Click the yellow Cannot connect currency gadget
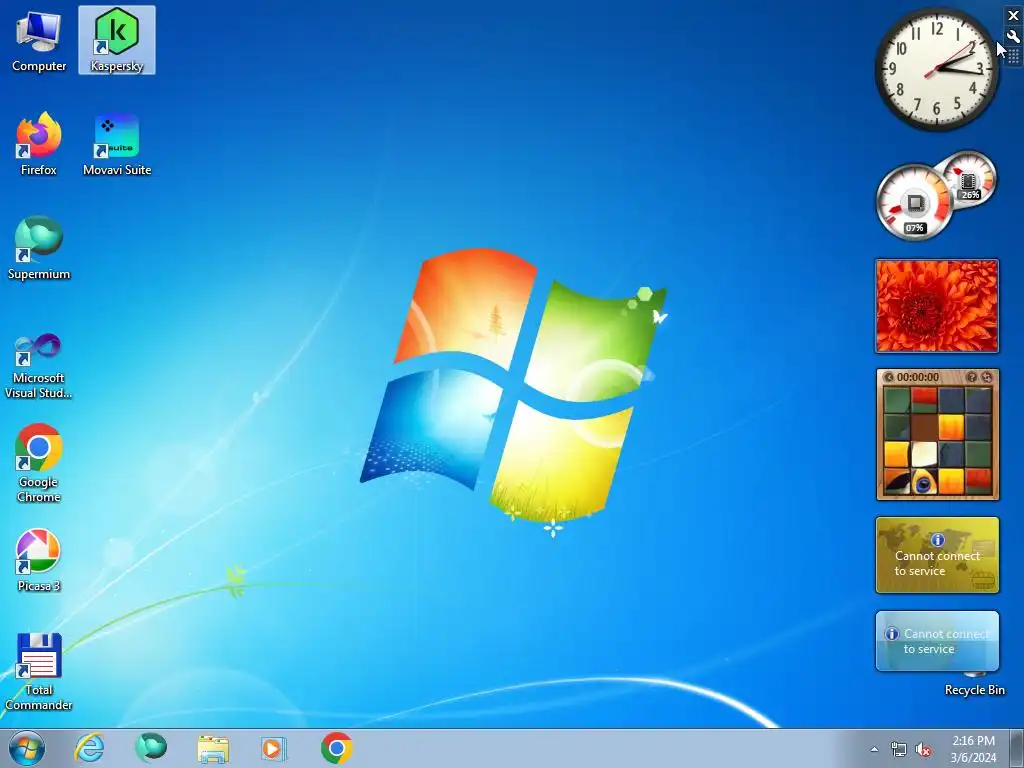Viewport: 1024px width, 768px height. 937,555
